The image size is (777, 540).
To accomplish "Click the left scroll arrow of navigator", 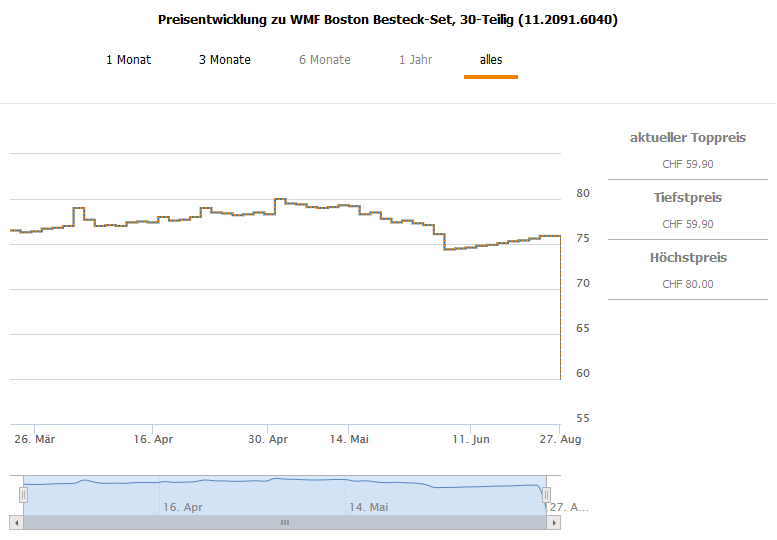I will (x=15, y=523).
